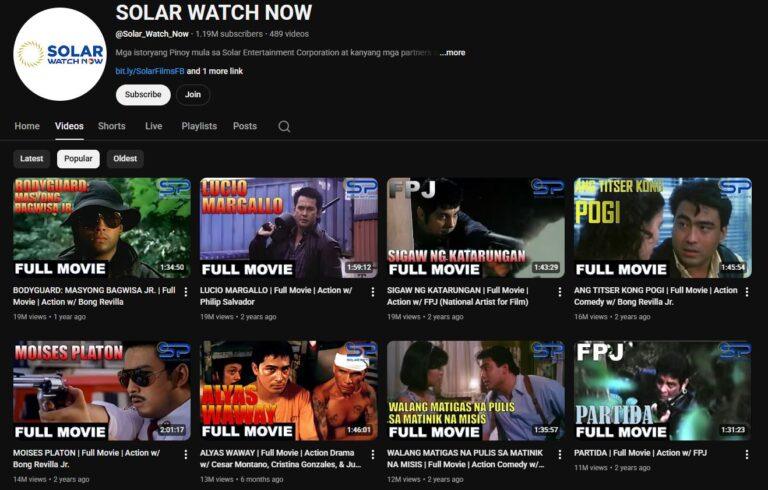
Task: Switch to the Playlists tab
Action: (199, 126)
